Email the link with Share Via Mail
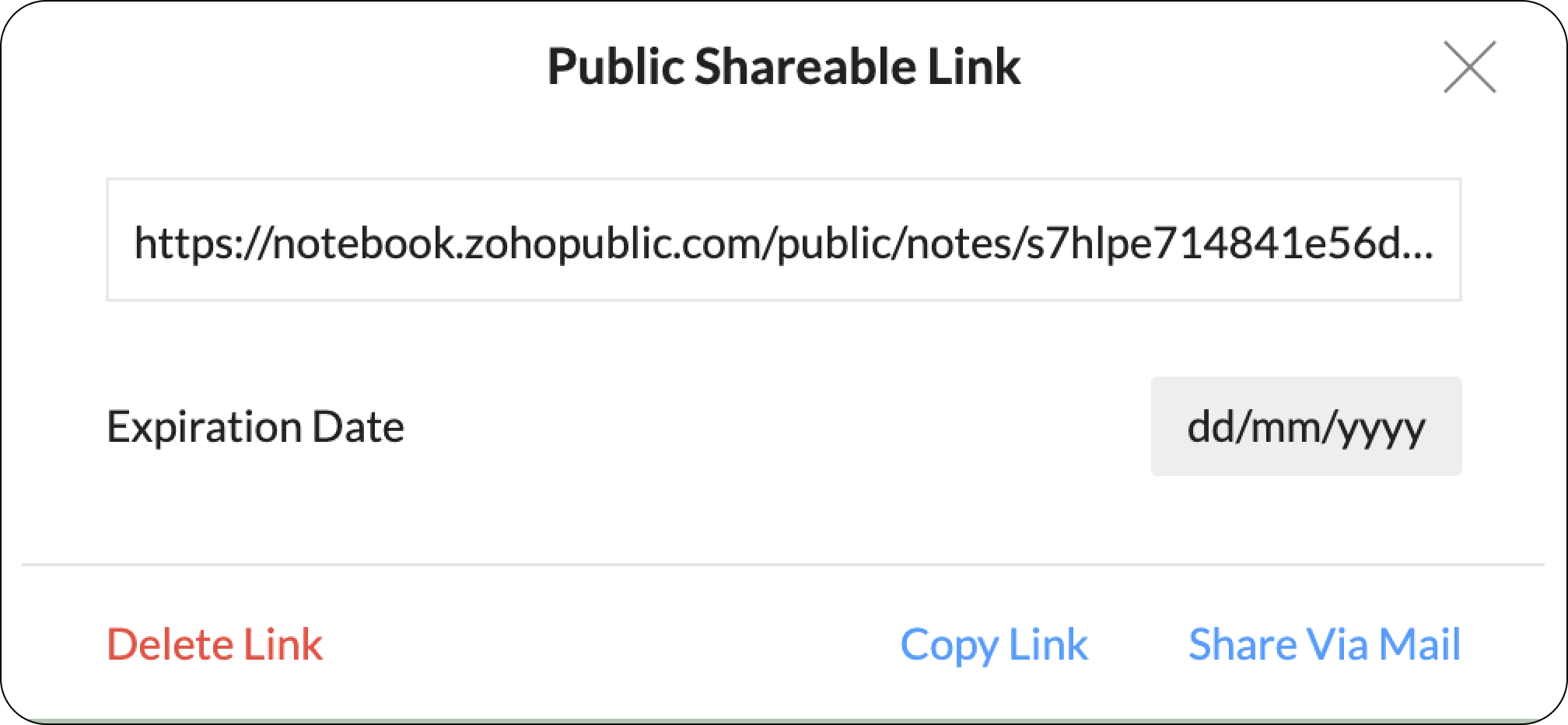1568x725 pixels. pyautogui.click(x=1324, y=644)
